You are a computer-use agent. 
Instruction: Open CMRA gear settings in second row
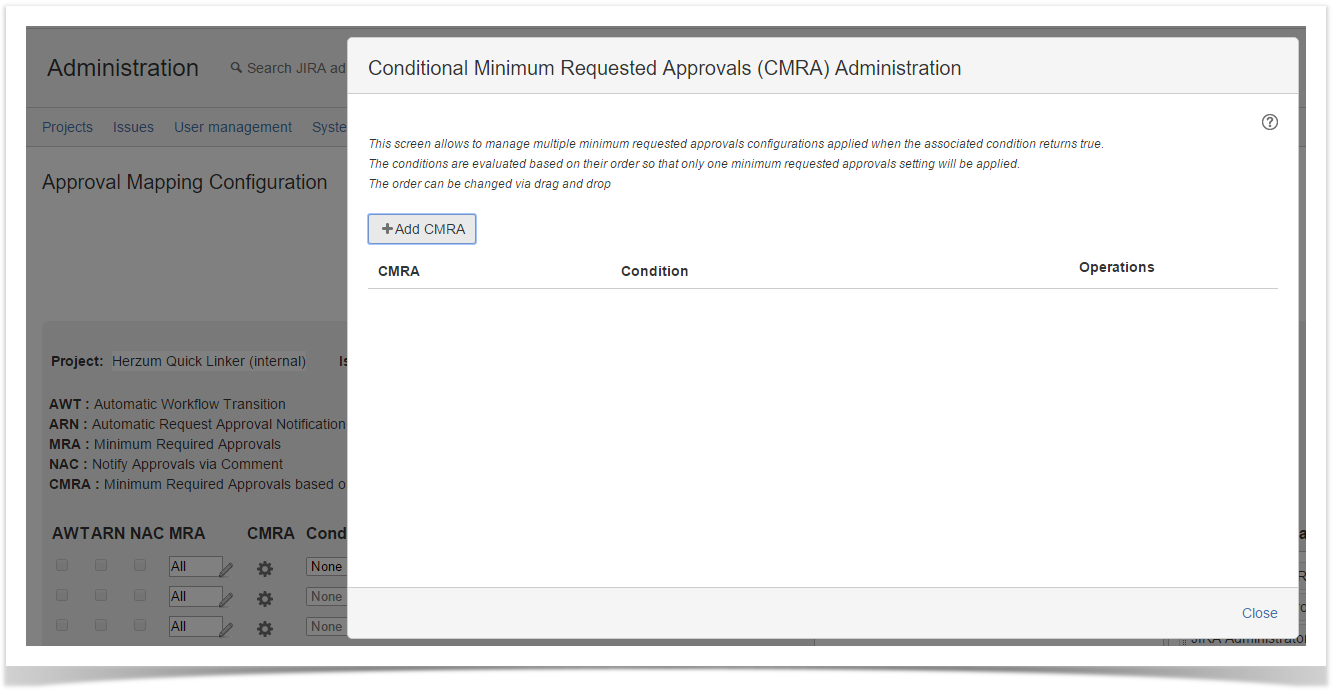[264, 599]
